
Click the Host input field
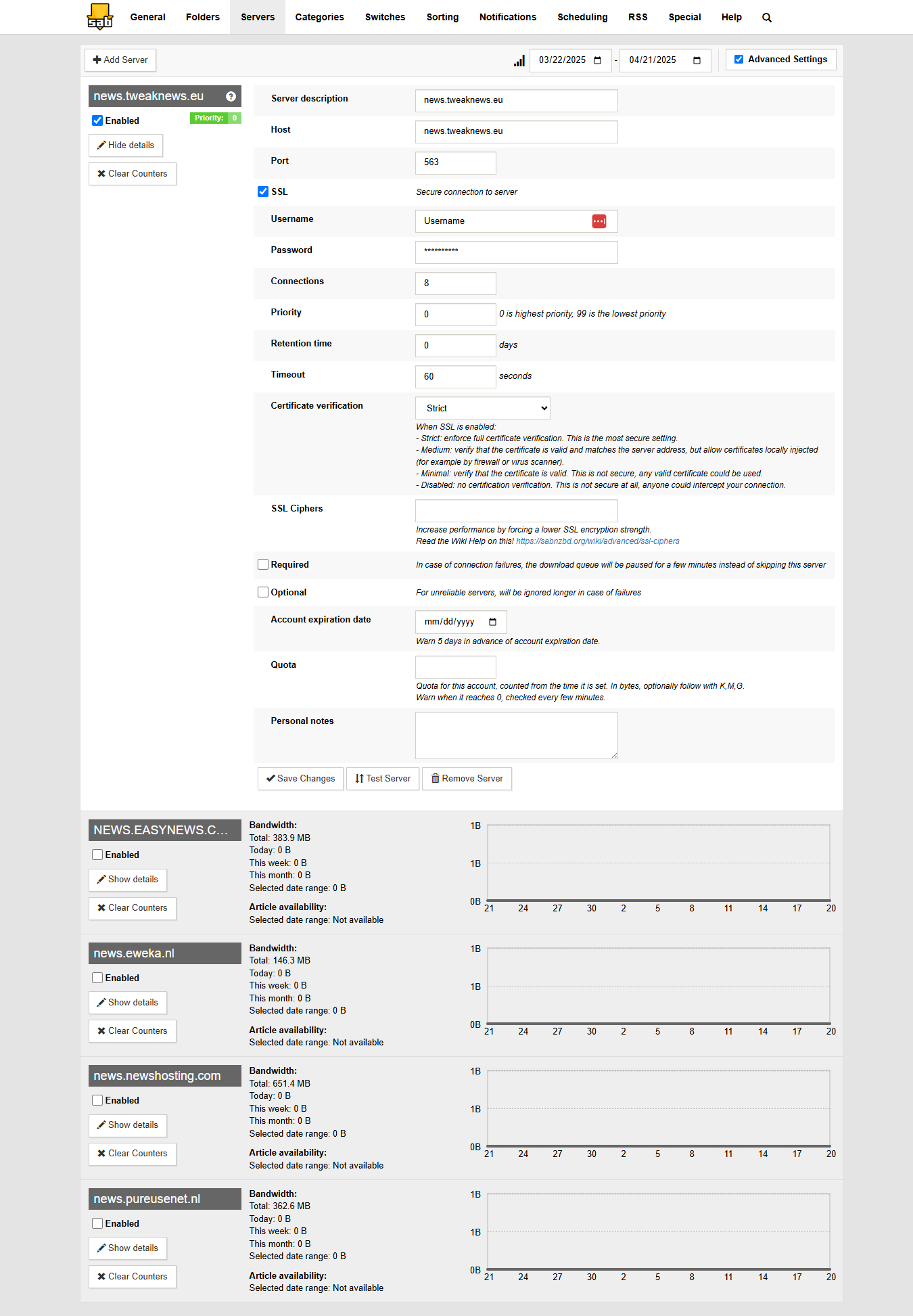pyautogui.click(x=517, y=131)
